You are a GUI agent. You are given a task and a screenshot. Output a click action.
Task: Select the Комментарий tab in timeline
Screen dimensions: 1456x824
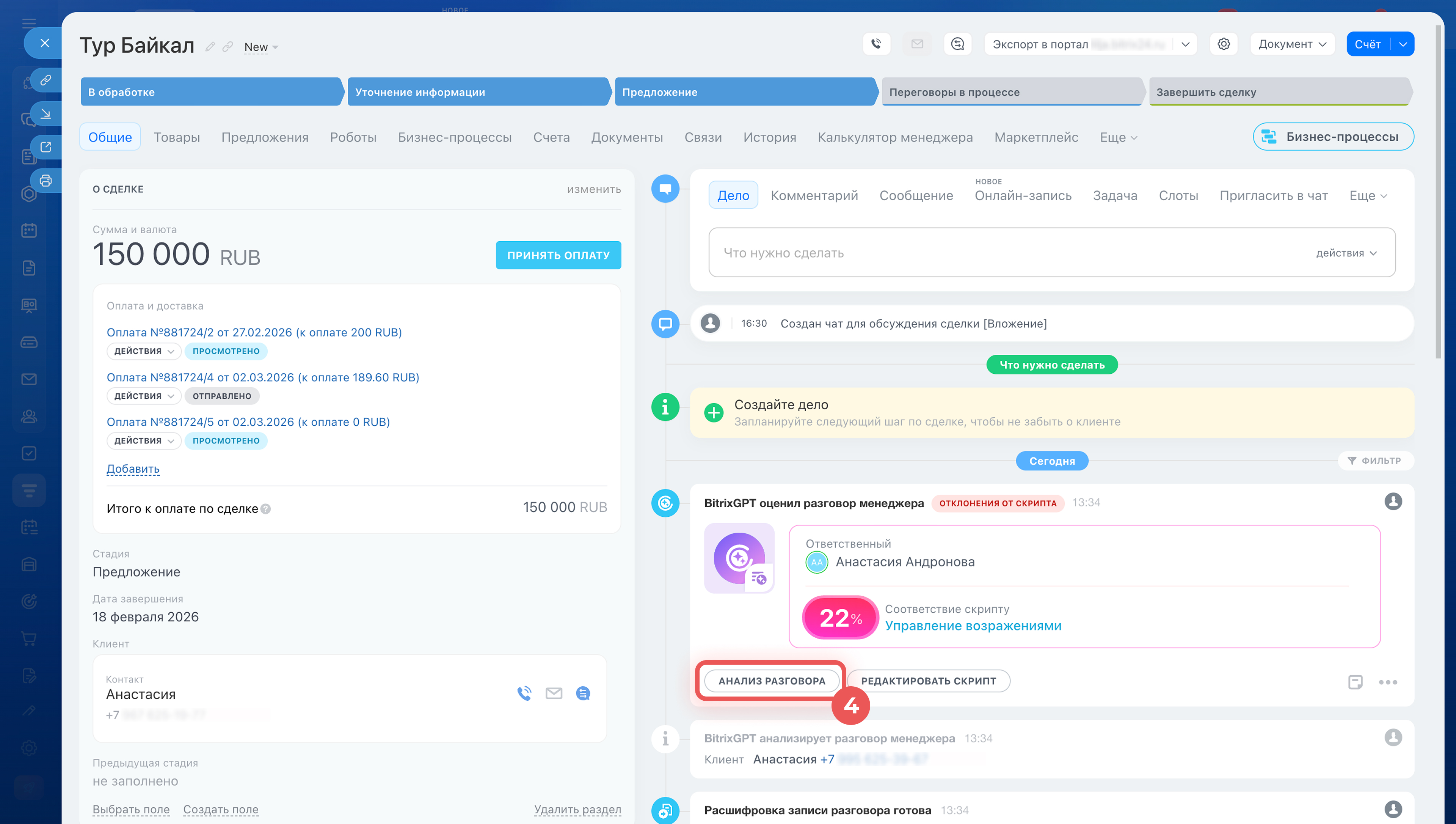(814, 196)
